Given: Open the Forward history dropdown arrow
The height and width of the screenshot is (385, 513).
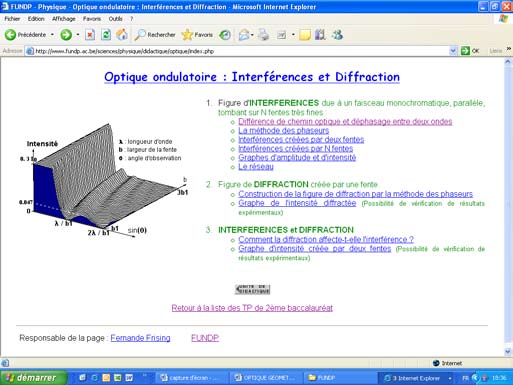Looking at the screenshot, I should (x=78, y=35).
